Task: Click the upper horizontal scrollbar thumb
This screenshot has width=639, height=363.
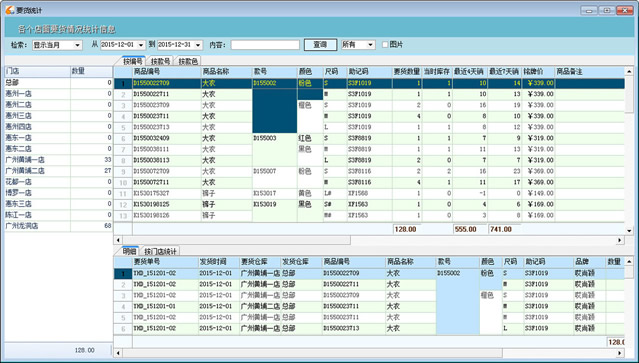Action: (x=237, y=240)
